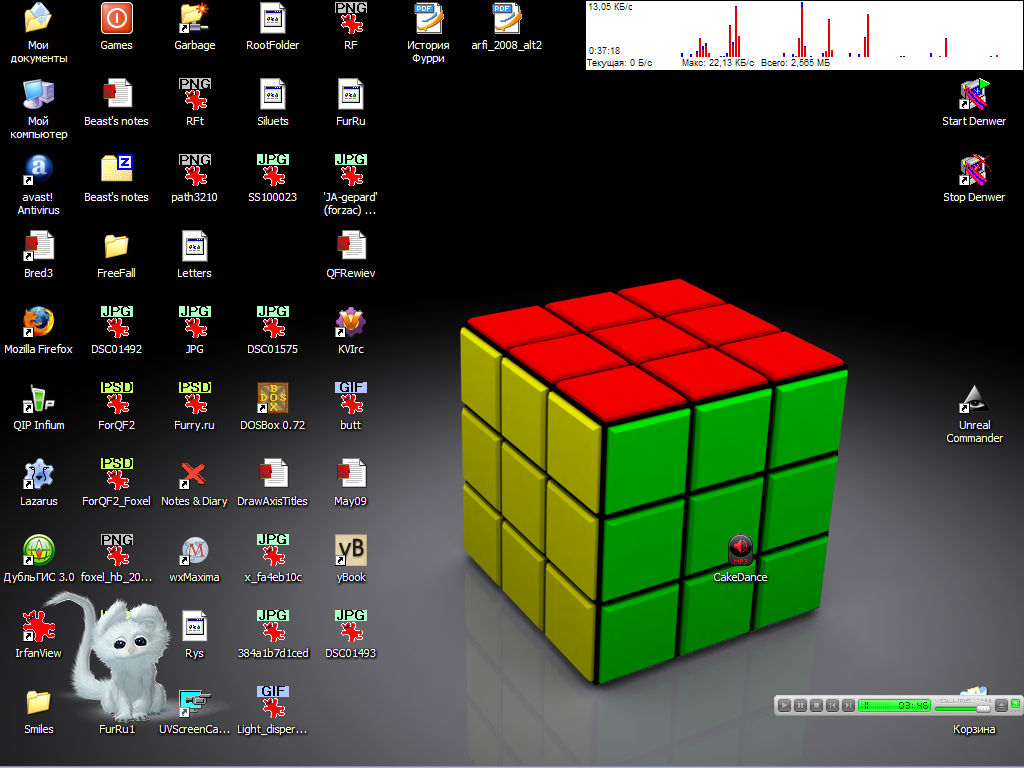Pause playback in the media player widget

(800, 706)
